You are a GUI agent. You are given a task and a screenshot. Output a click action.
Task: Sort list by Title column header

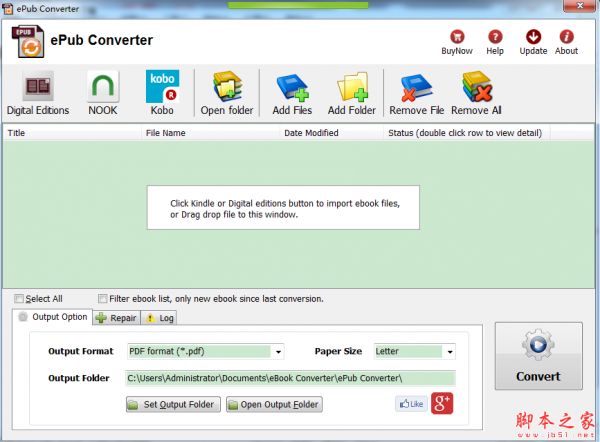[x=72, y=133]
